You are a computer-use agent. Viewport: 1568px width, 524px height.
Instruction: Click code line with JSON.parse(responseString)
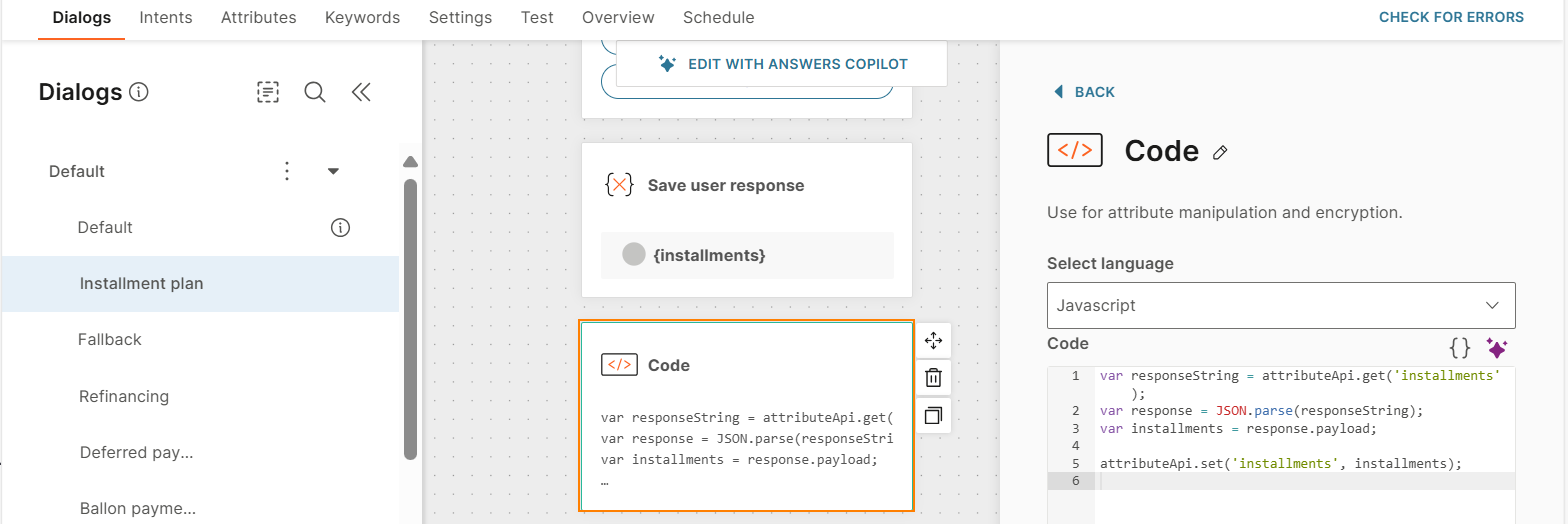click(1261, 410)
